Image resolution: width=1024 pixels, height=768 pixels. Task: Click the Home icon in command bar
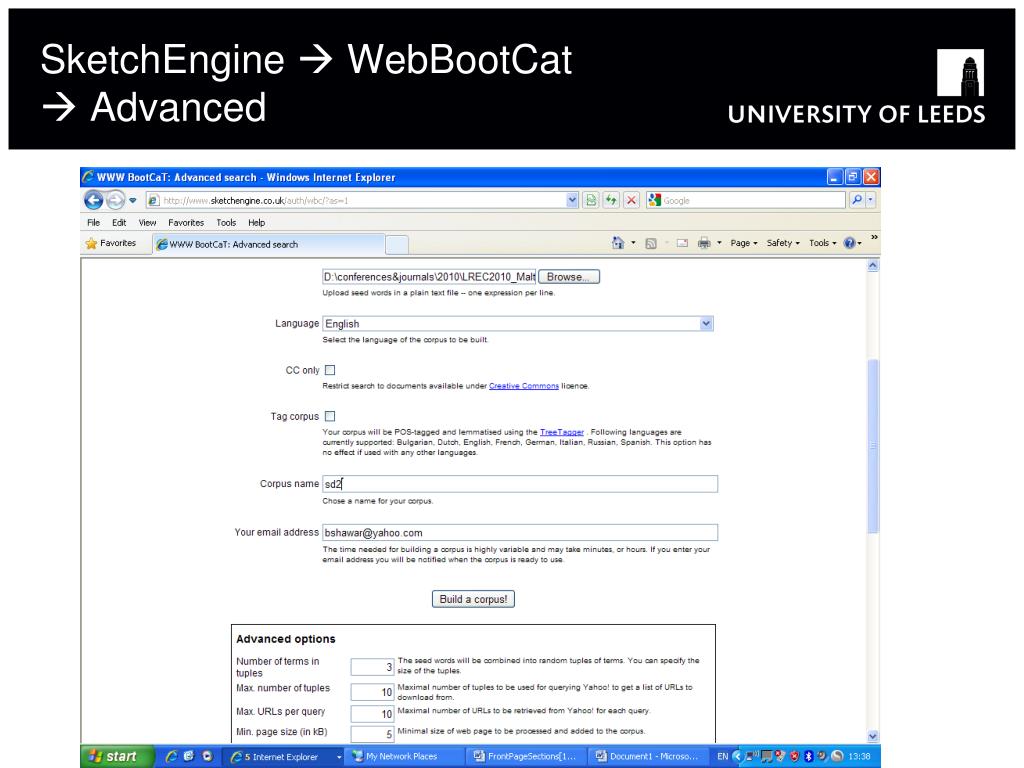click(x=618, y=243)
